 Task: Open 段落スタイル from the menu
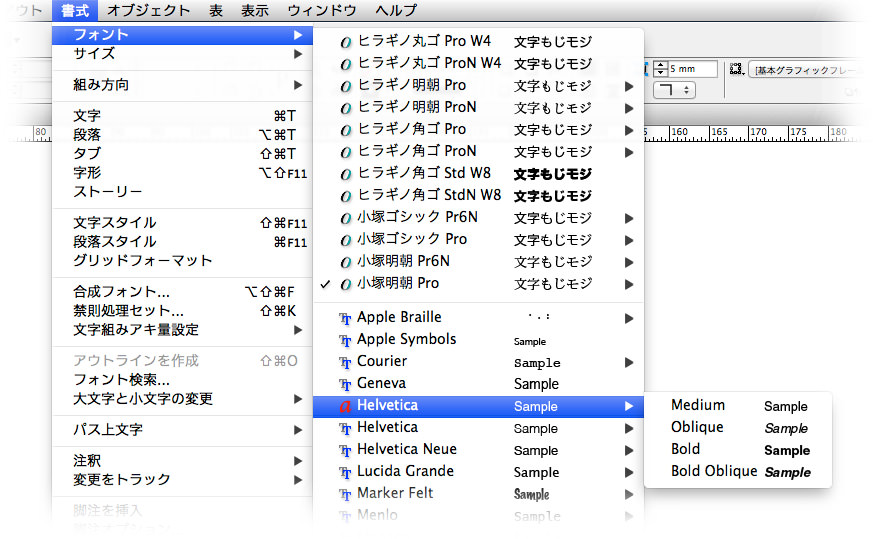point(182,242)
